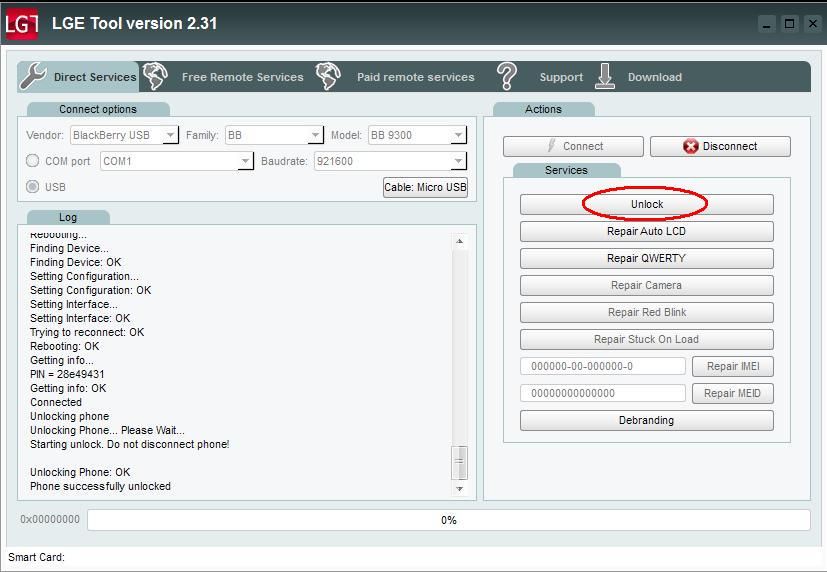Click the Disconnect button
827x572 pixels.
720,147
